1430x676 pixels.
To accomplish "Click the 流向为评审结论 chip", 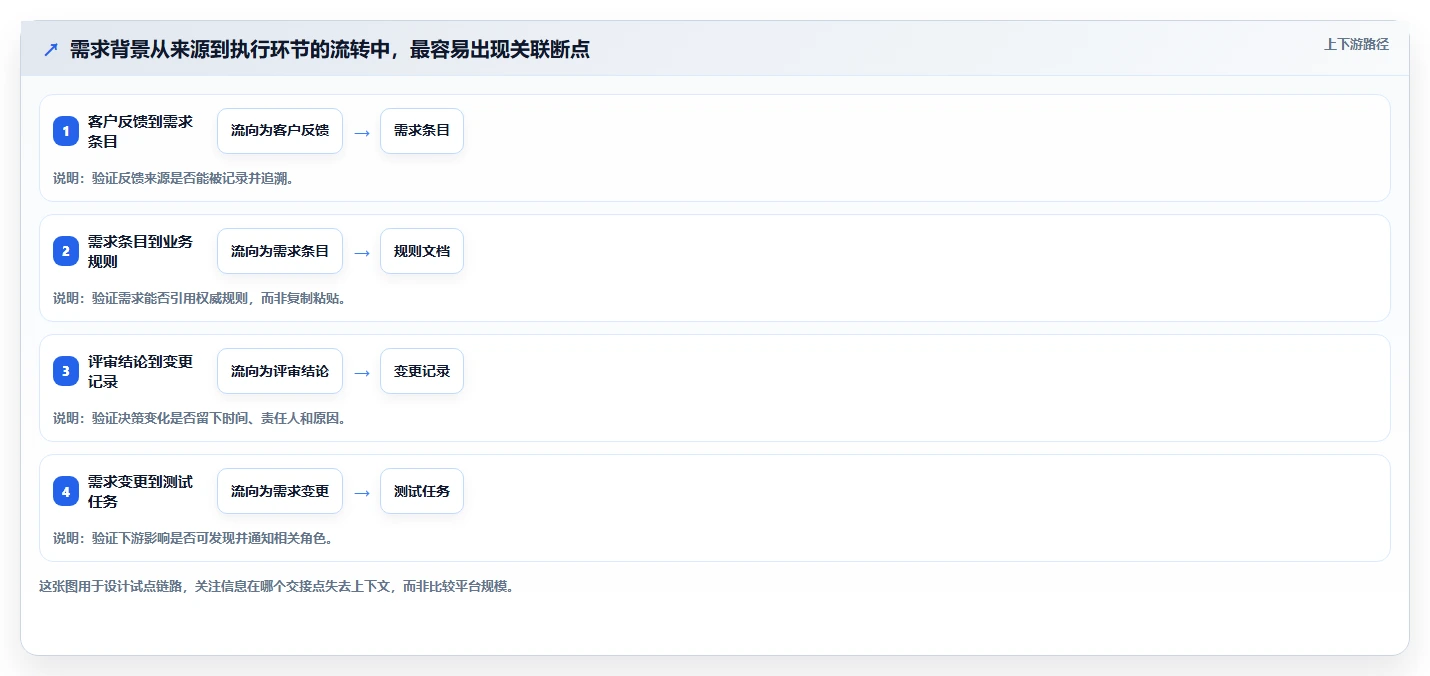I will point(280,371).
